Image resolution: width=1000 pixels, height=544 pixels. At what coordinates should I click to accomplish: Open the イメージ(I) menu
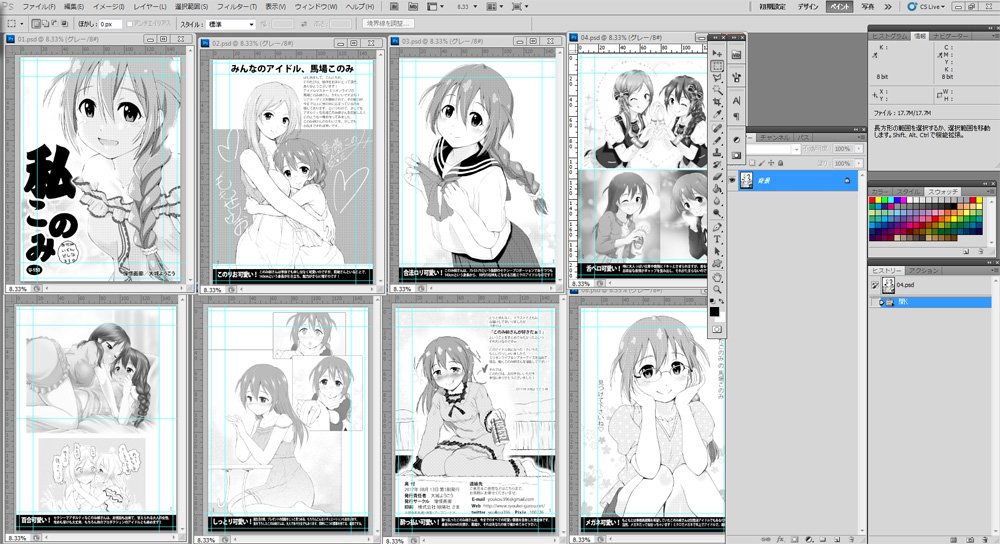109,6
